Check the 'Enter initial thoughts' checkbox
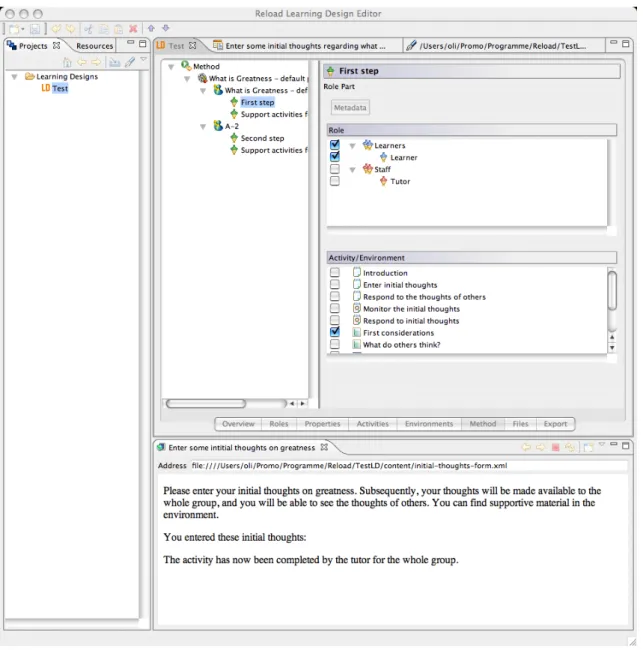 pyautogui.click(x=335, y=284)
